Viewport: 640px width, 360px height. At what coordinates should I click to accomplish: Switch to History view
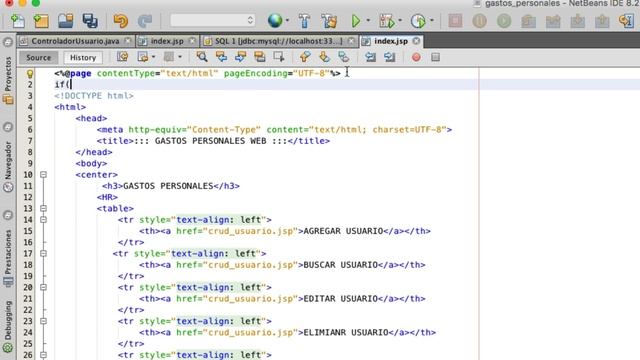click(x=83, y=58)
